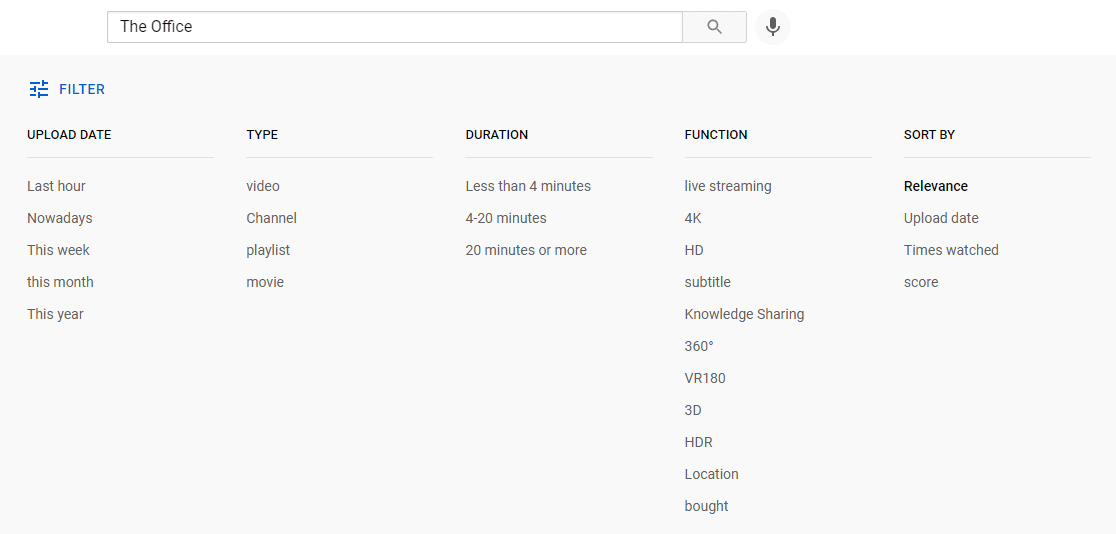Focus the search box containing The Office

click(x=394, y=27)
